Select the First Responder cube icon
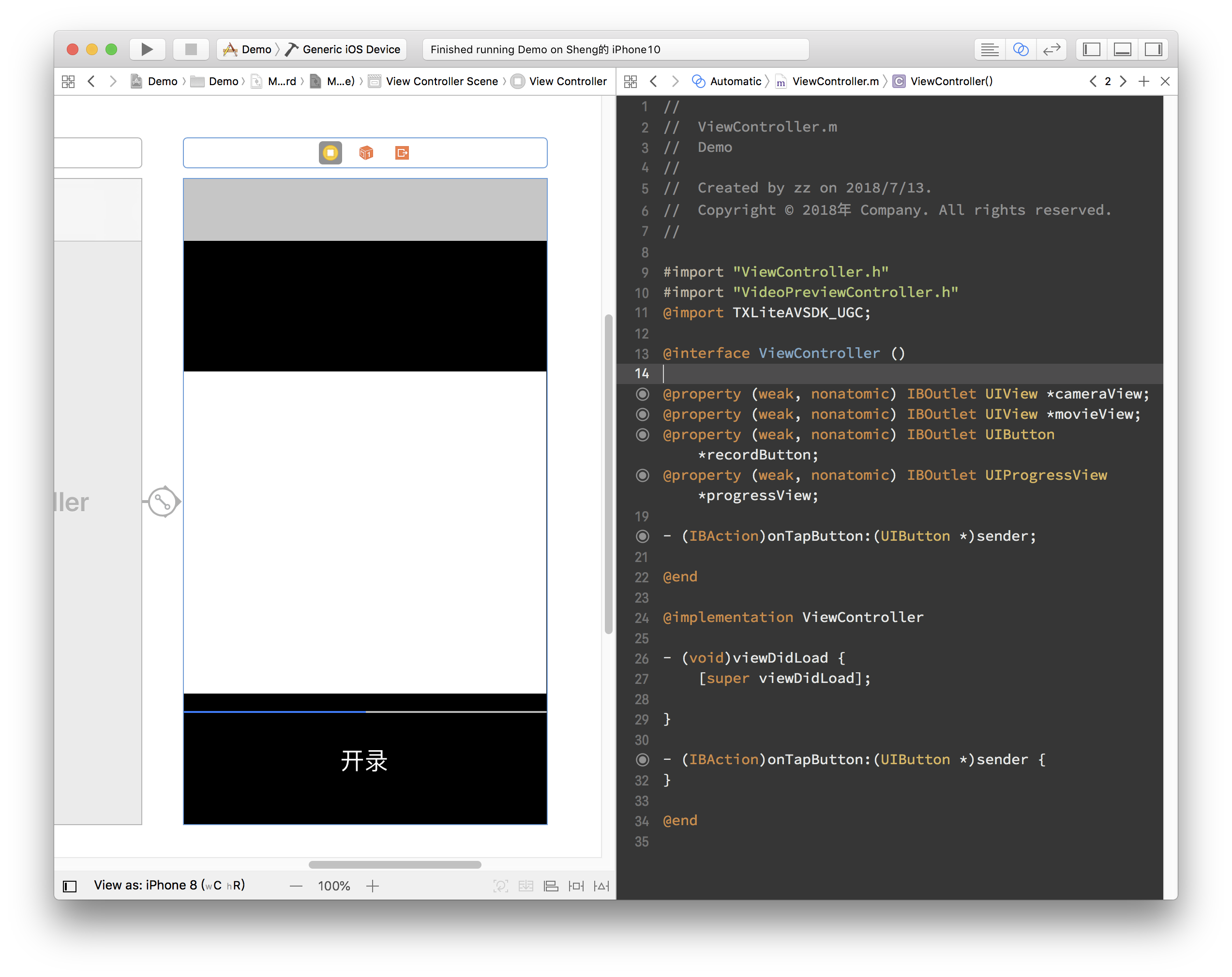Screen dimensions: 1232x977 pos(366,152)
